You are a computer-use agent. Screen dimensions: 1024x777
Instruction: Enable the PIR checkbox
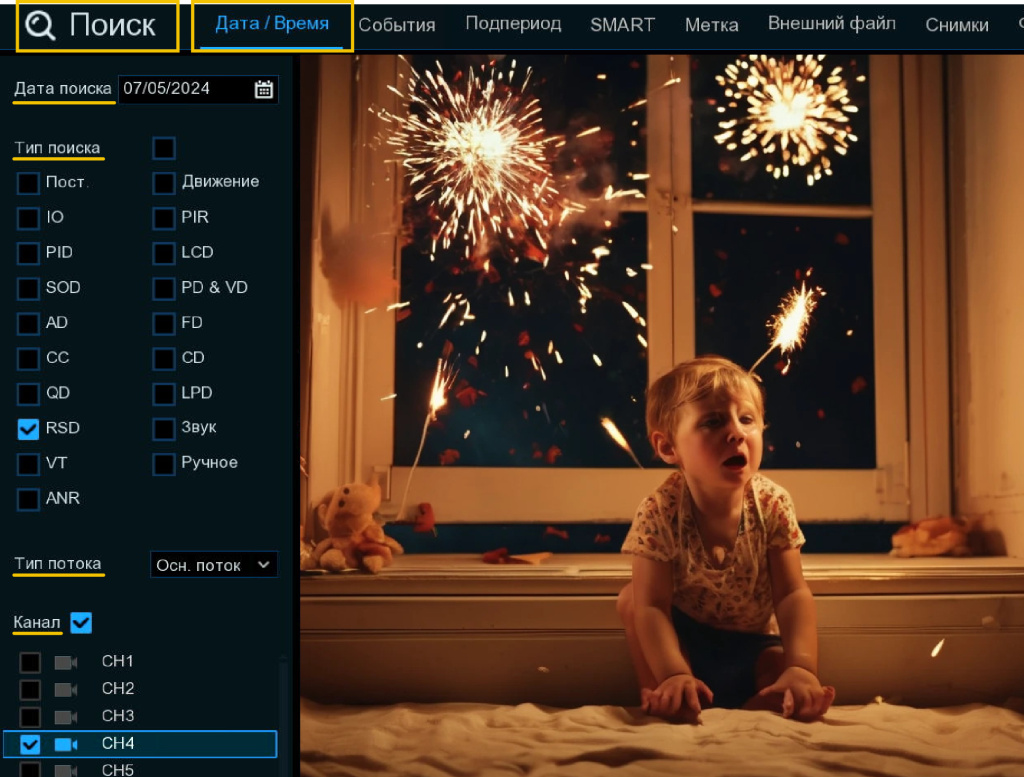point(164,218)
